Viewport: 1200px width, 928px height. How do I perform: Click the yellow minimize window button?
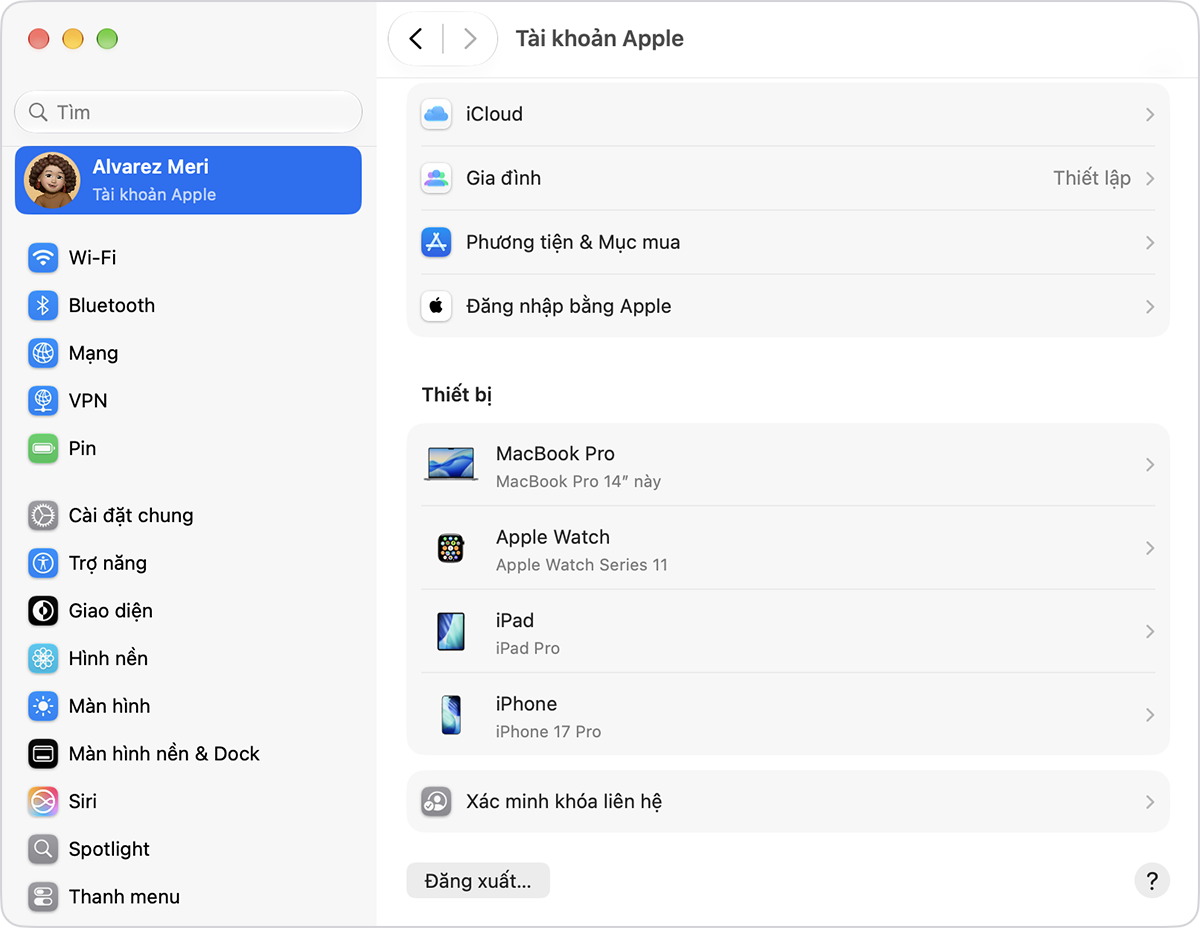[x=73, y=39]
